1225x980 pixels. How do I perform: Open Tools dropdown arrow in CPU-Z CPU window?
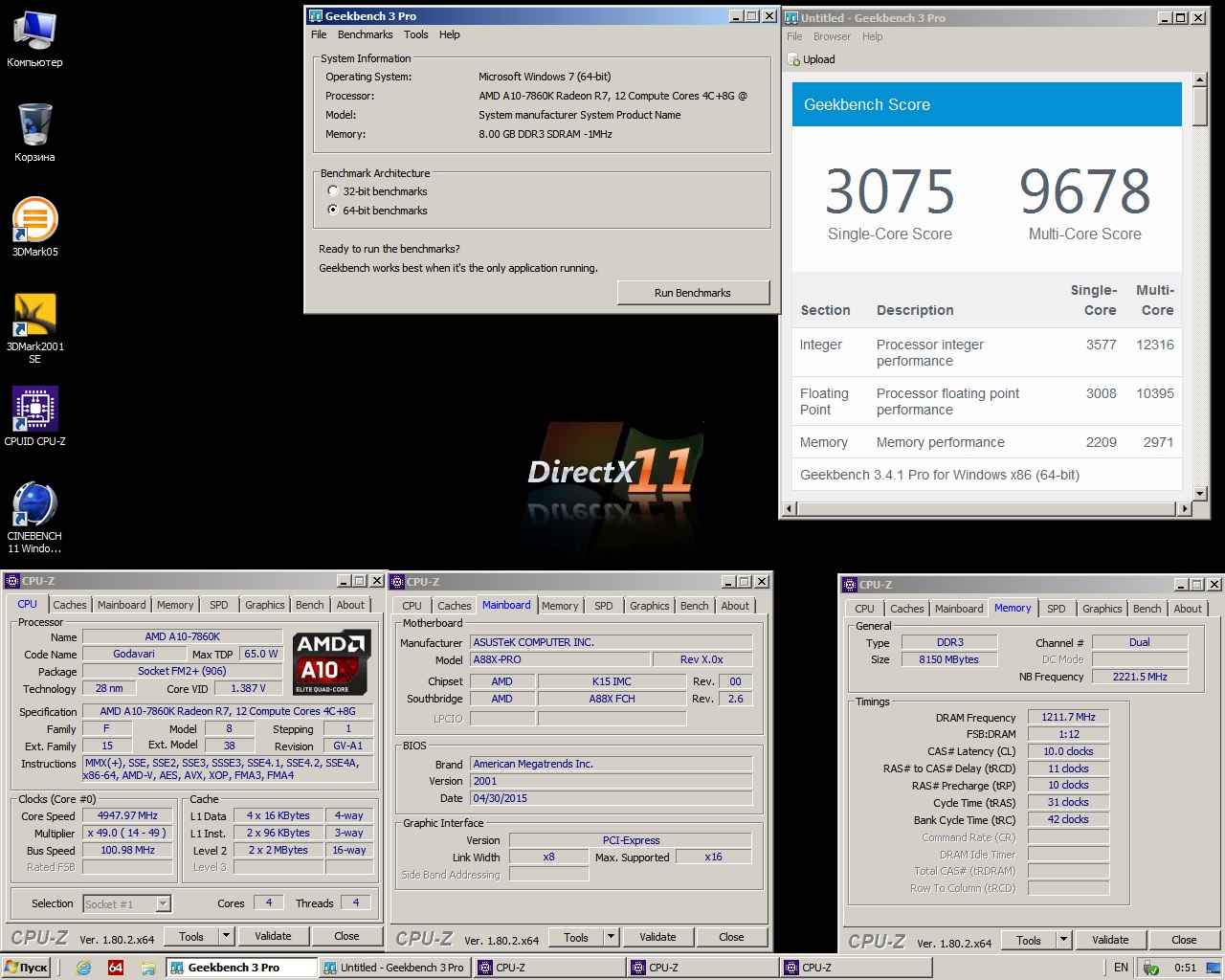click(x=227, y=936)
